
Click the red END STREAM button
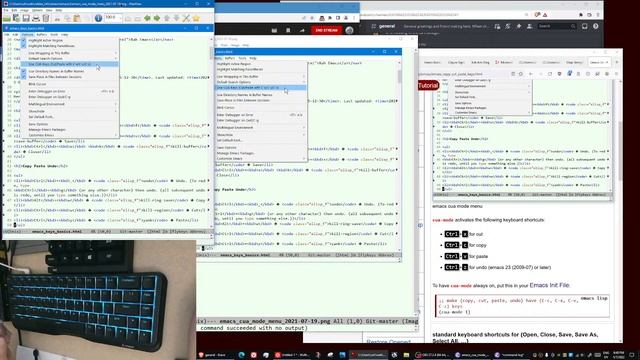click(x=327, y=30)
